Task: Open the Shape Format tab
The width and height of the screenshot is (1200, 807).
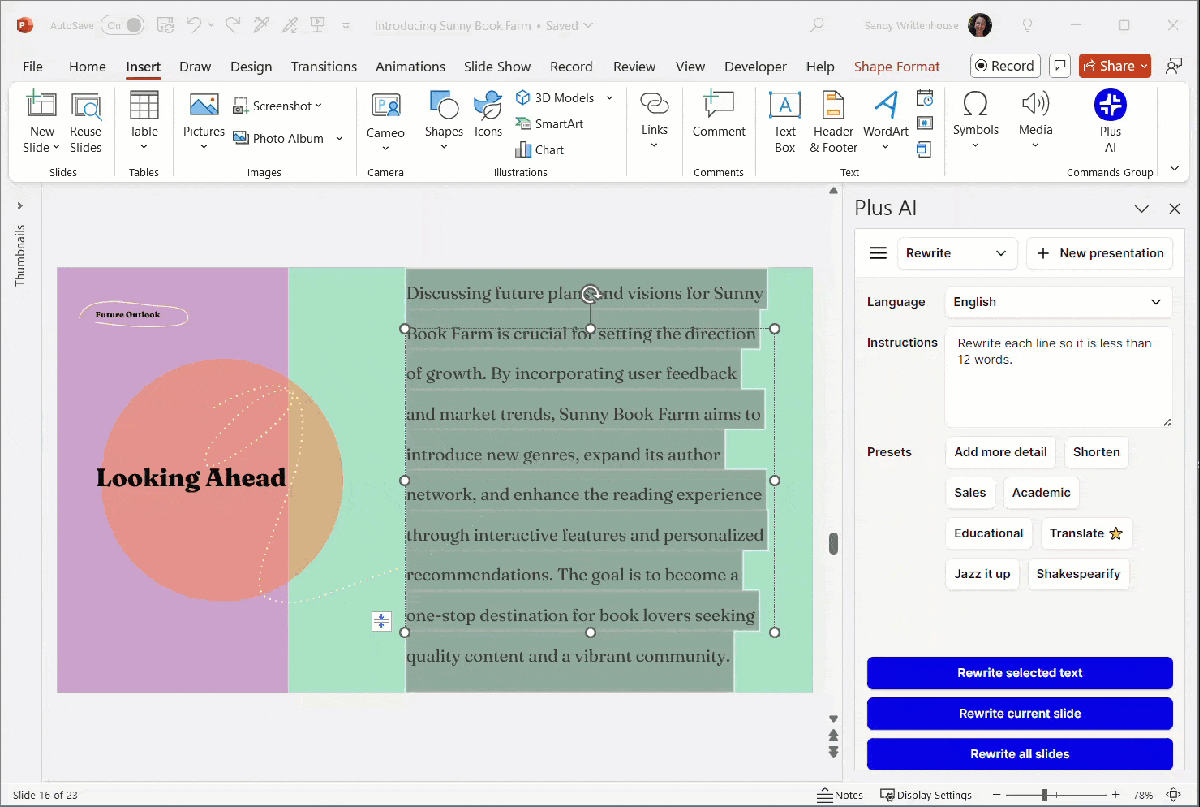Action: point(897,66)
